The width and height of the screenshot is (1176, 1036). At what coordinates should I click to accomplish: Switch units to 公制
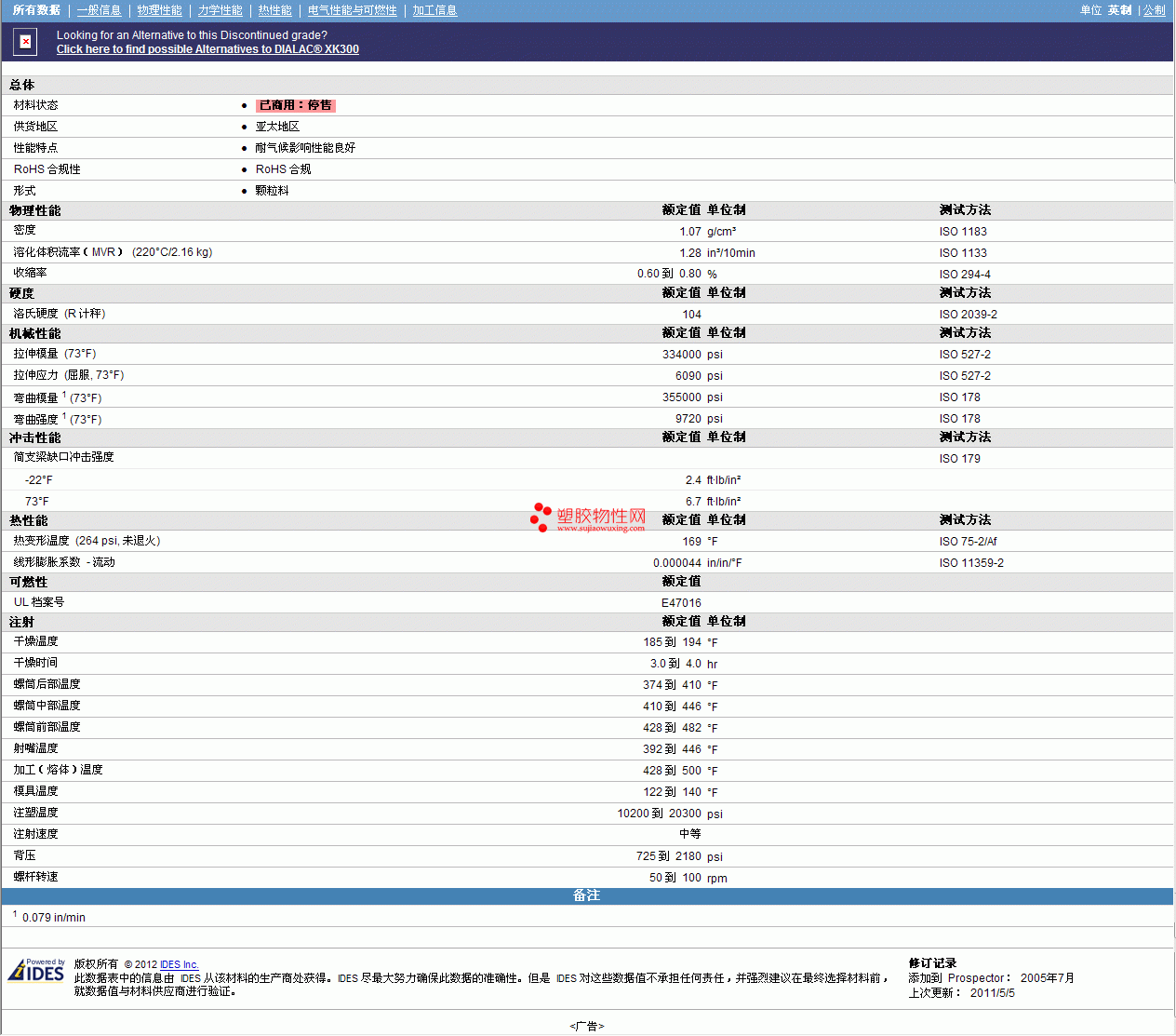pyautogui.click(x=1154, y=10)
